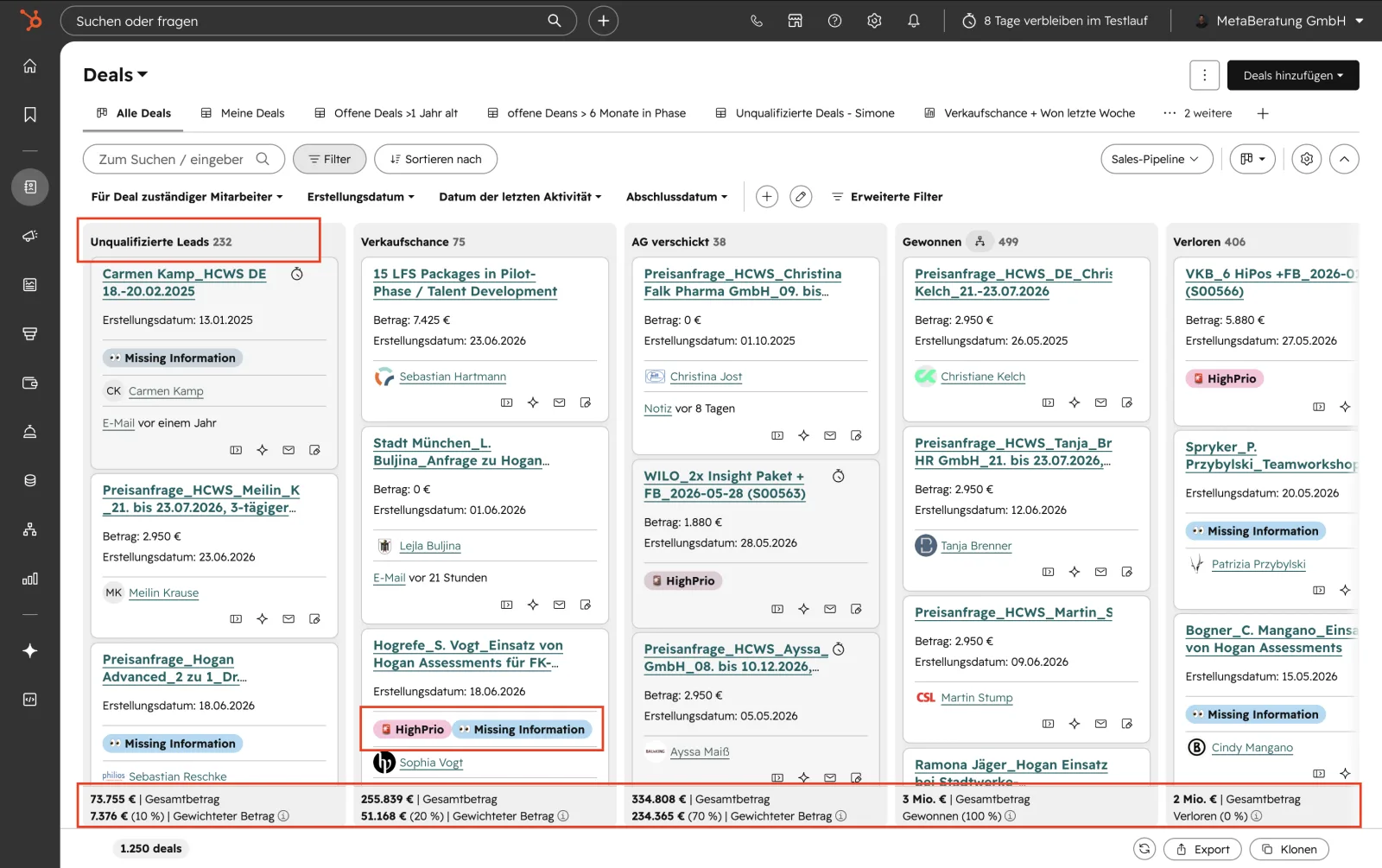The image size is (1382, 868).
Task: Open the Automation hierarchy sidebar icon
Action: 30,529
